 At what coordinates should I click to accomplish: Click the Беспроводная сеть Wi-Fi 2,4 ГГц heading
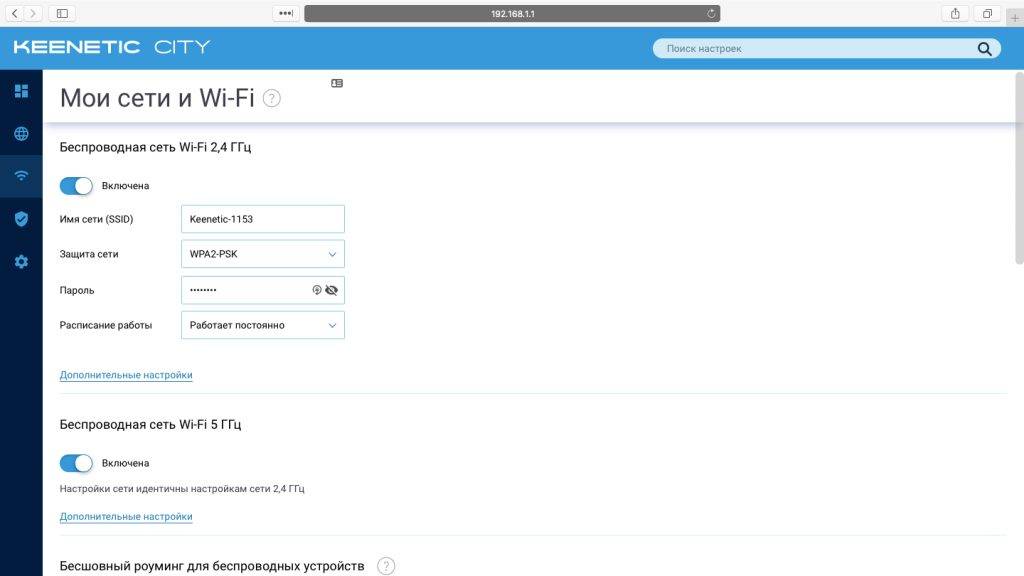155,147
